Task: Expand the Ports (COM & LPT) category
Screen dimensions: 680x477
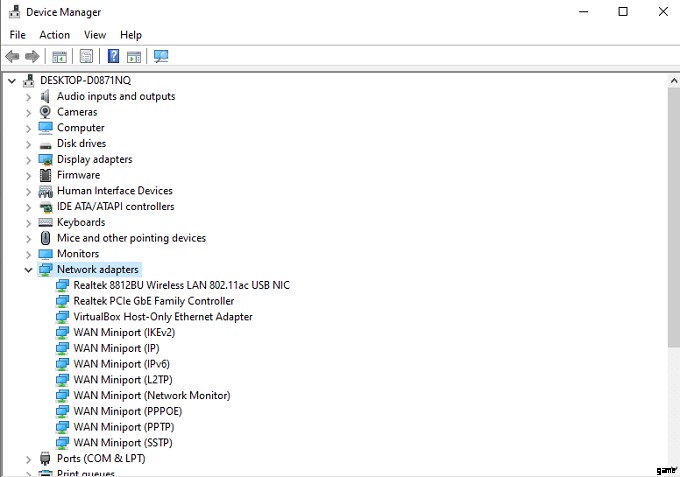Action: (28, 459)
